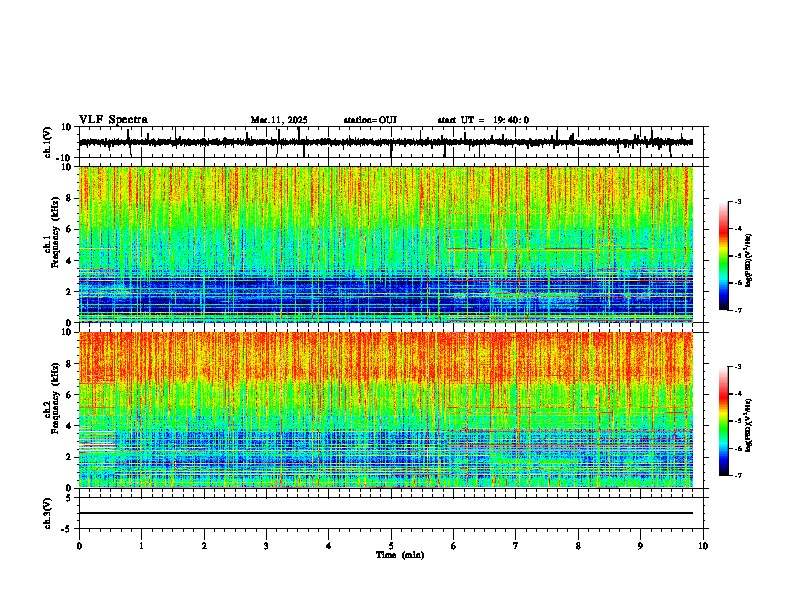Select the date "Mar.11, 2025" in the header
The image size is (792, 612).
279,120
